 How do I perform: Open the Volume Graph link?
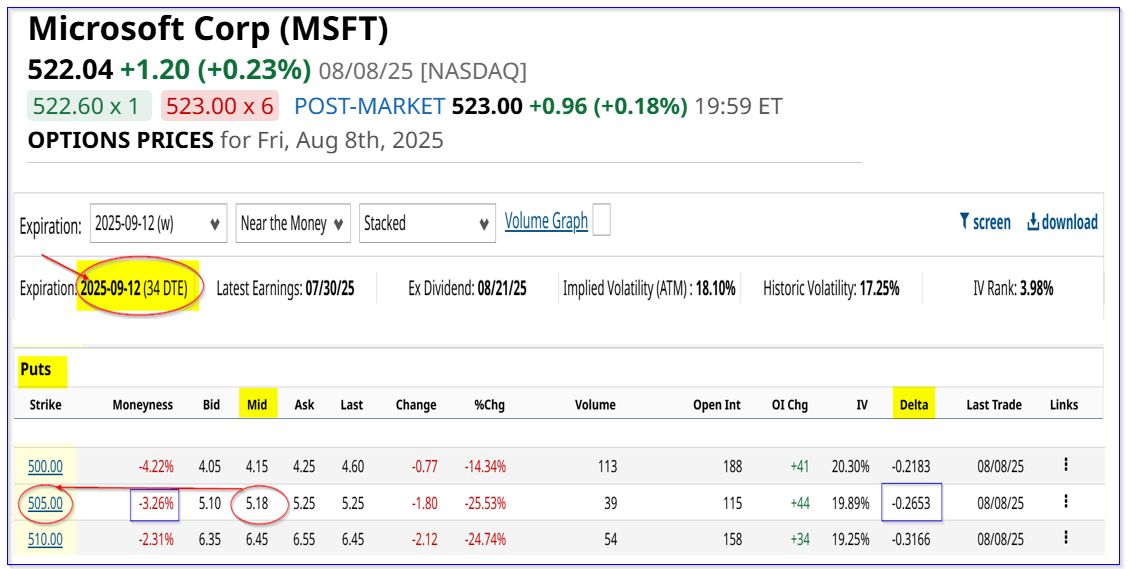point(546,220)
